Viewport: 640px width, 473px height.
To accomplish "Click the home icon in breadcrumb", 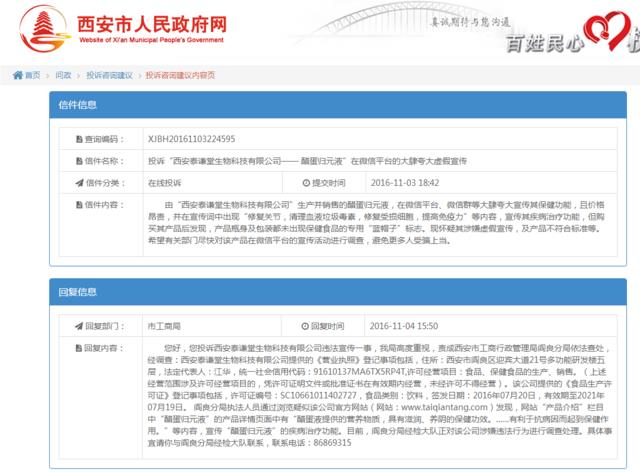I will tap(18, 75).
